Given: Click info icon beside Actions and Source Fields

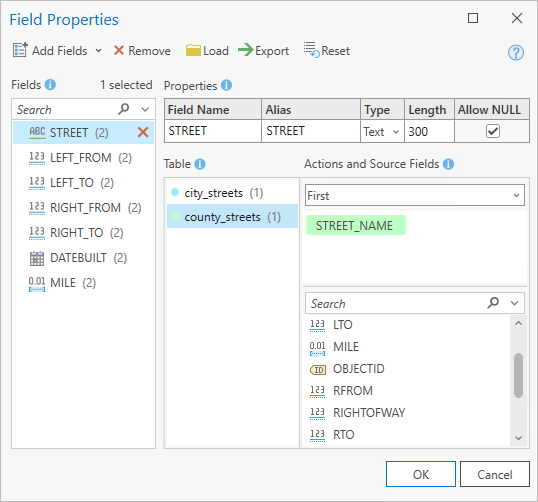Looking at the screenshot, I should pyautogui.click(x=448, y=164).
